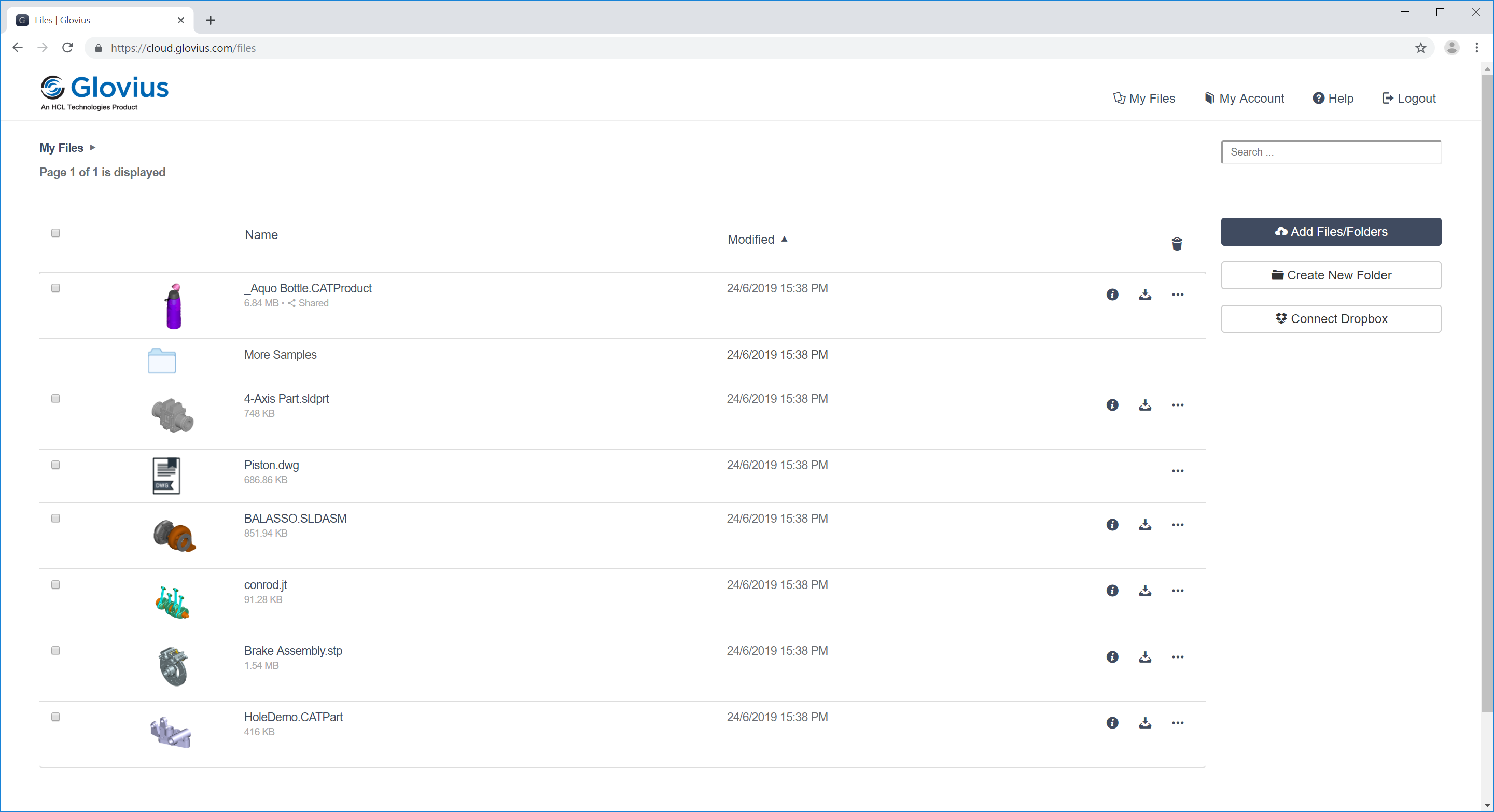
Task: Check the box for Piston.dwg
Action: click(x=55, y=465)
